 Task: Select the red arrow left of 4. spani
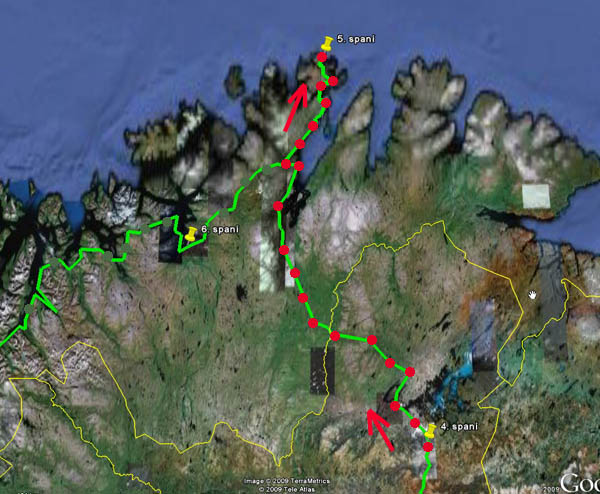coord(377,430)
